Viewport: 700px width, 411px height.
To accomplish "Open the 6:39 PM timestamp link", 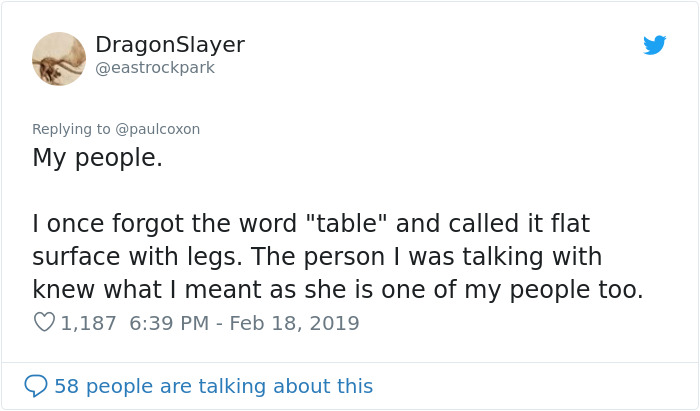I will 168,324.
